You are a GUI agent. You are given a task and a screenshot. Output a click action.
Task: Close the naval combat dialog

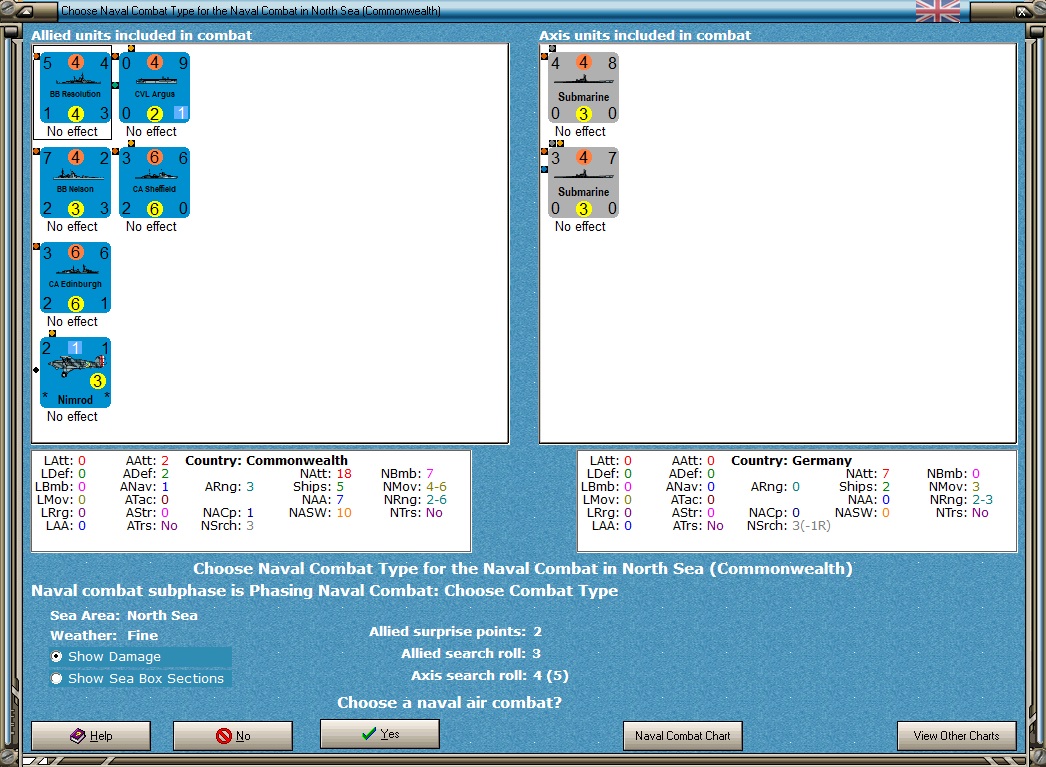tap(1022, 11)
